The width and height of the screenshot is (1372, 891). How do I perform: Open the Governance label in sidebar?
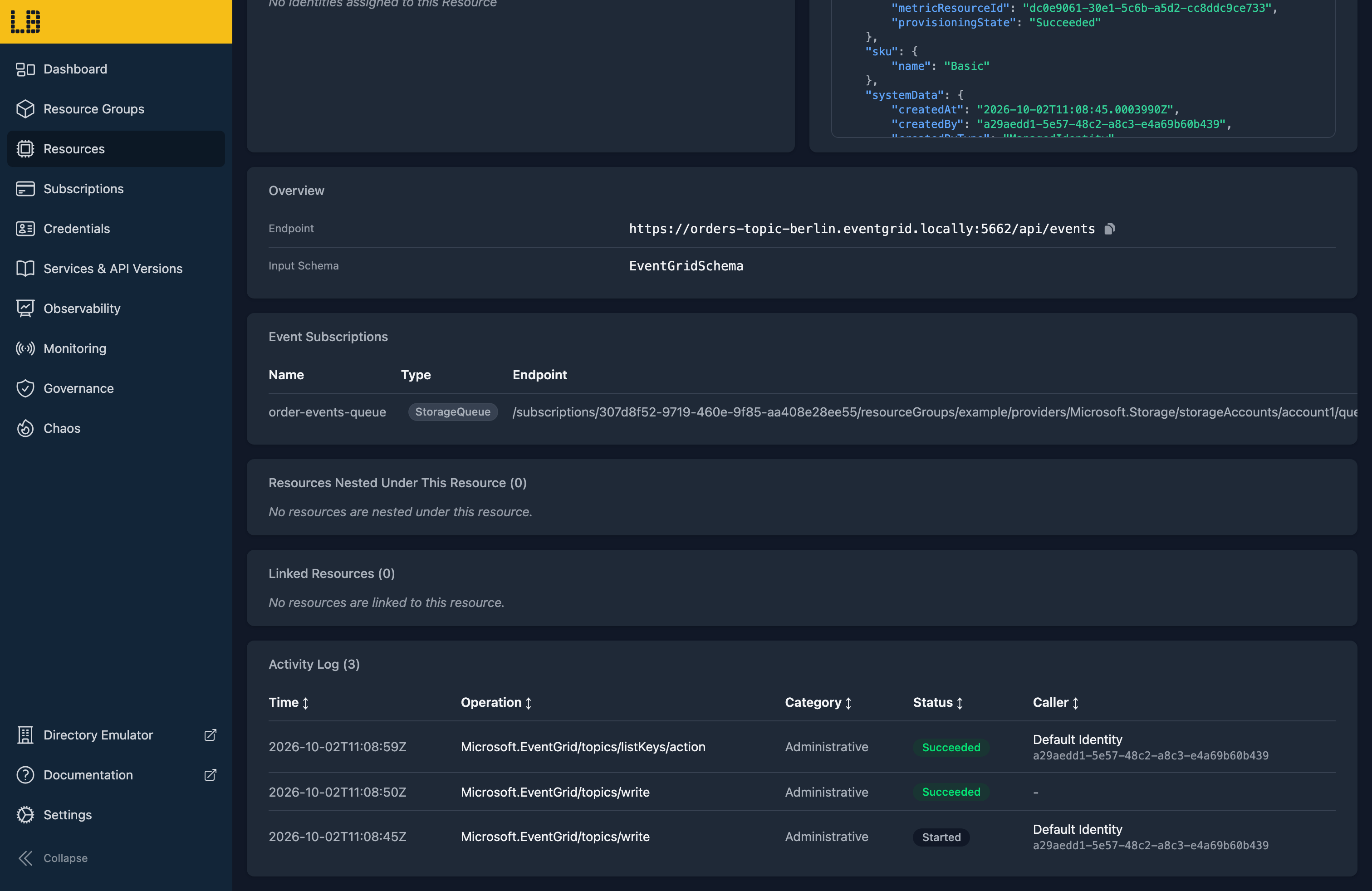point(79,388)
